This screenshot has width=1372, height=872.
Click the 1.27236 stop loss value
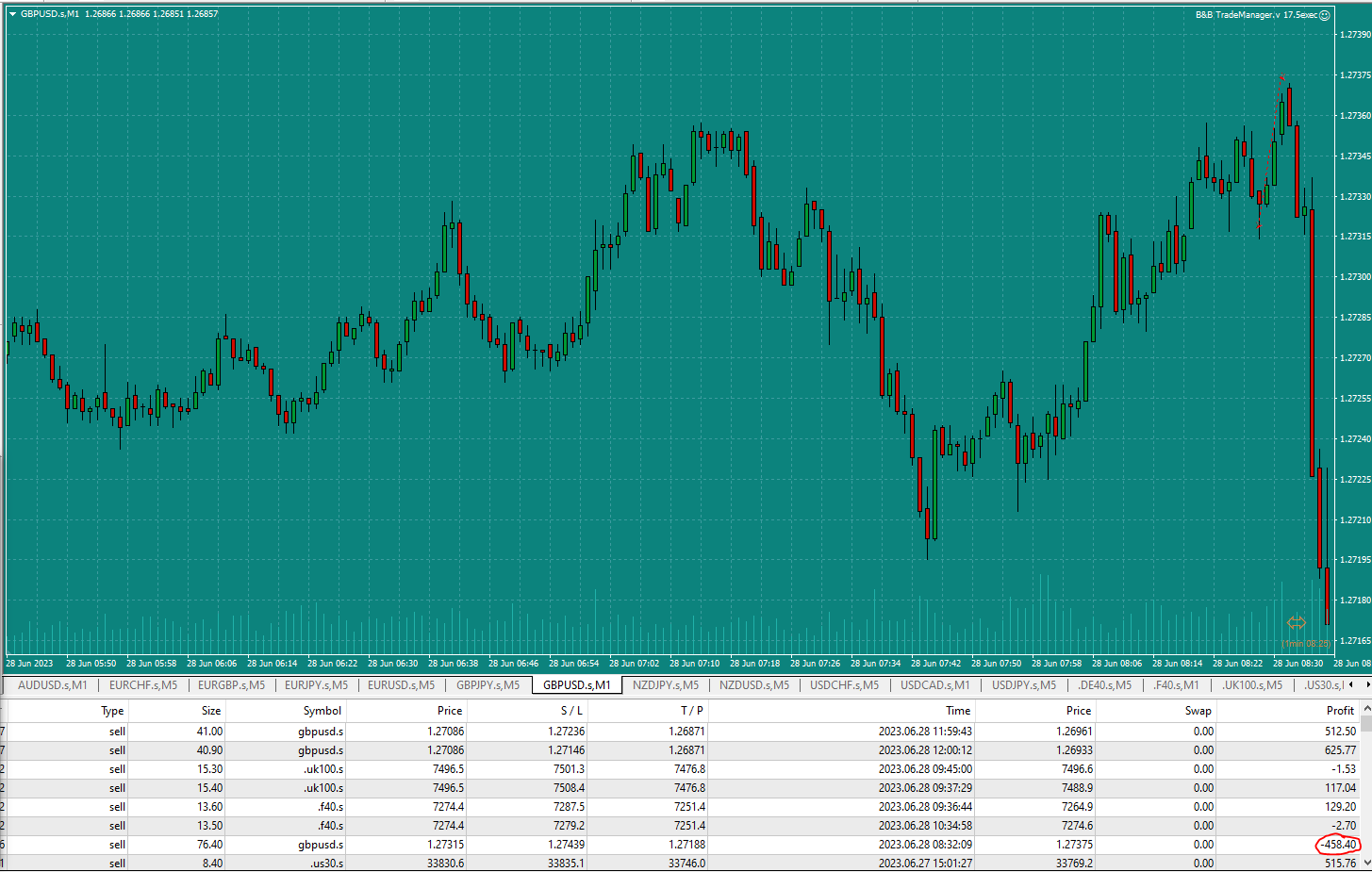[x=566, y=732]
